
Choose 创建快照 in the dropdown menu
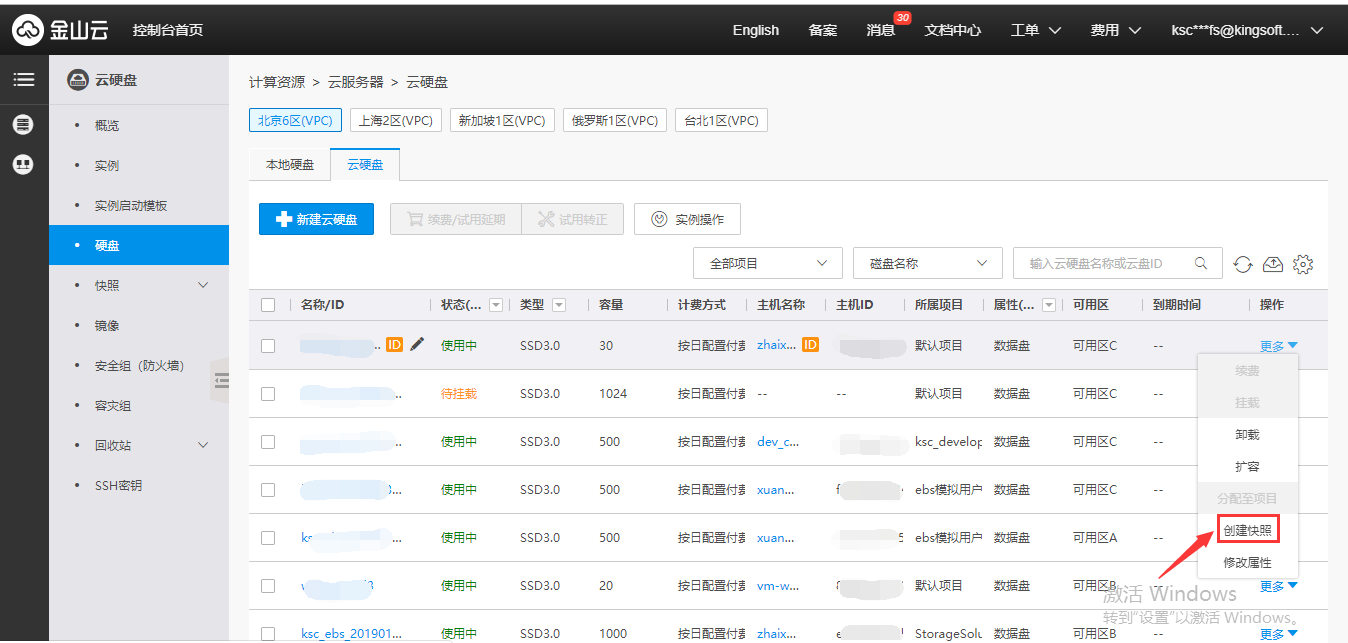coord(1248,531)
